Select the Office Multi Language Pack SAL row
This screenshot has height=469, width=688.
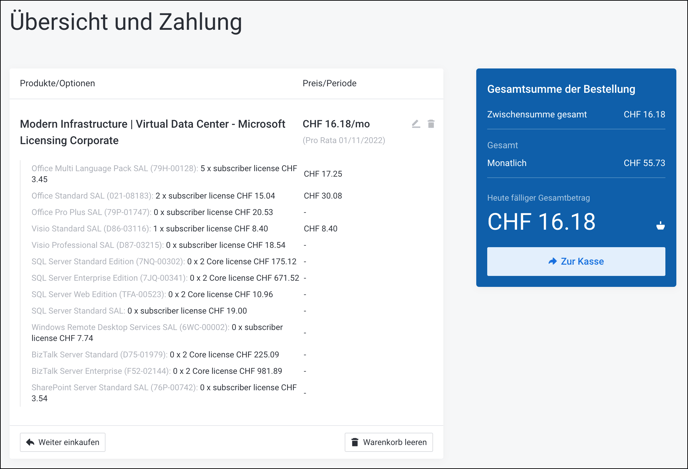[164, 174]
